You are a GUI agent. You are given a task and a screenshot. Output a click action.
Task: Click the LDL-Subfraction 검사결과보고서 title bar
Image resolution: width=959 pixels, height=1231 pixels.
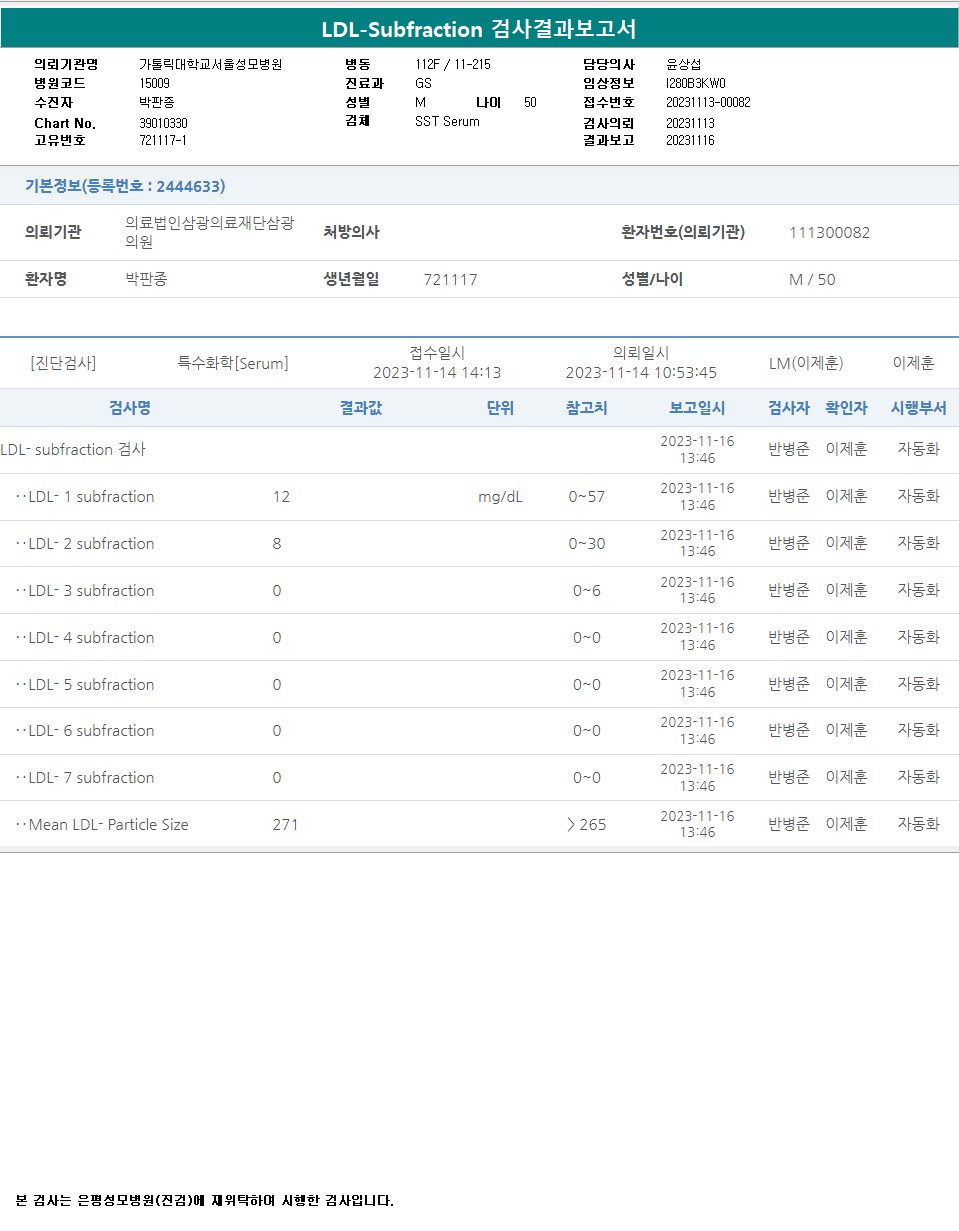tap(479, 29)
